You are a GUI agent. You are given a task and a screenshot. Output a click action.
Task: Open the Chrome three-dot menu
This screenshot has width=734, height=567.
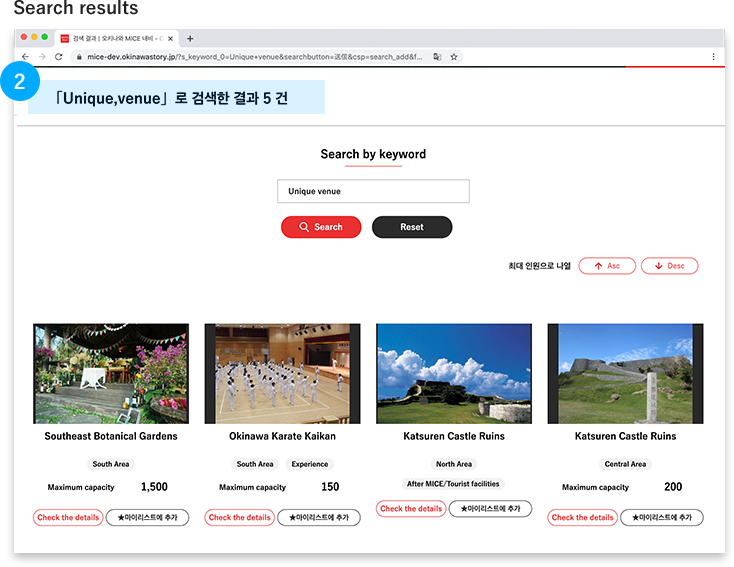[x=713, y=57]
